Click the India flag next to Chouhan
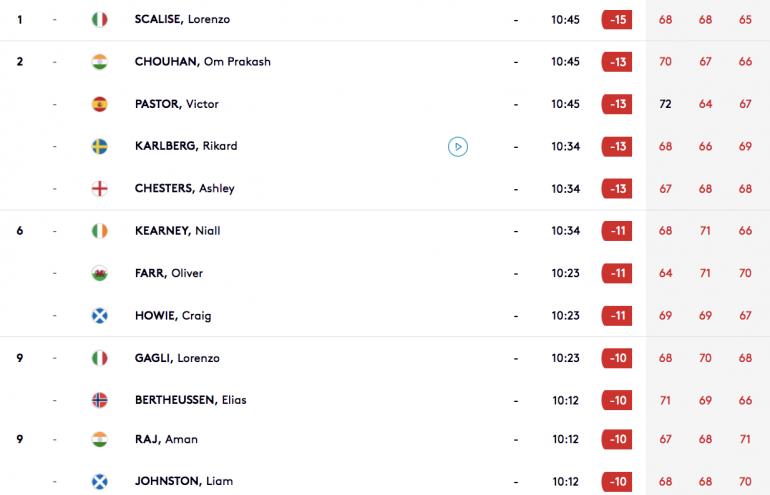This screenshot has width=770, height=495. tap(100, 62)
